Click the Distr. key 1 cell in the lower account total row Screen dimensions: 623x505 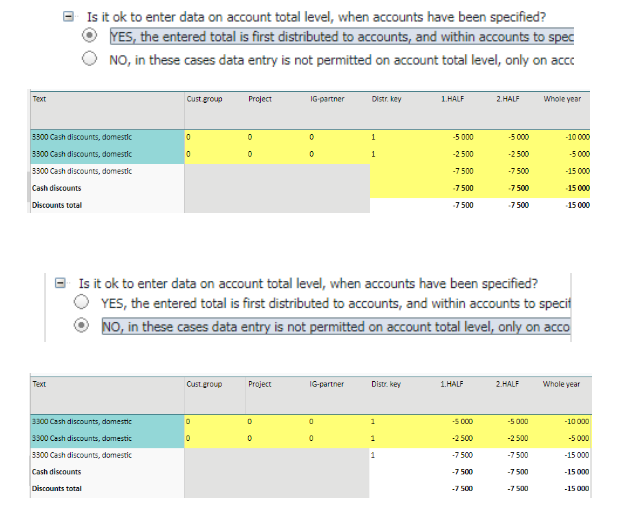click(399, 455)
